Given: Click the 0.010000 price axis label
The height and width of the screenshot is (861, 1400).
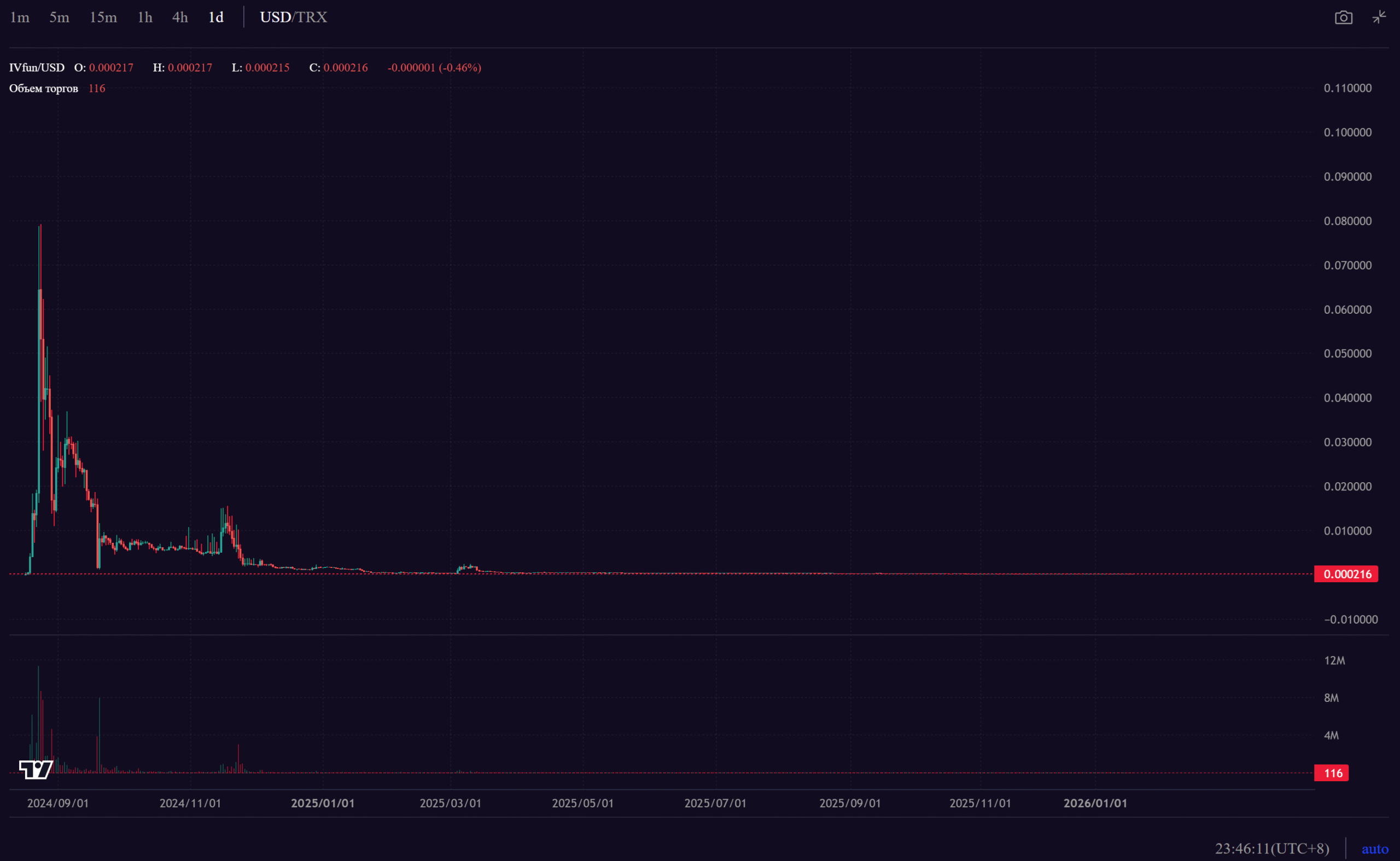Looking at the screenshot, I should (1347, 531).
